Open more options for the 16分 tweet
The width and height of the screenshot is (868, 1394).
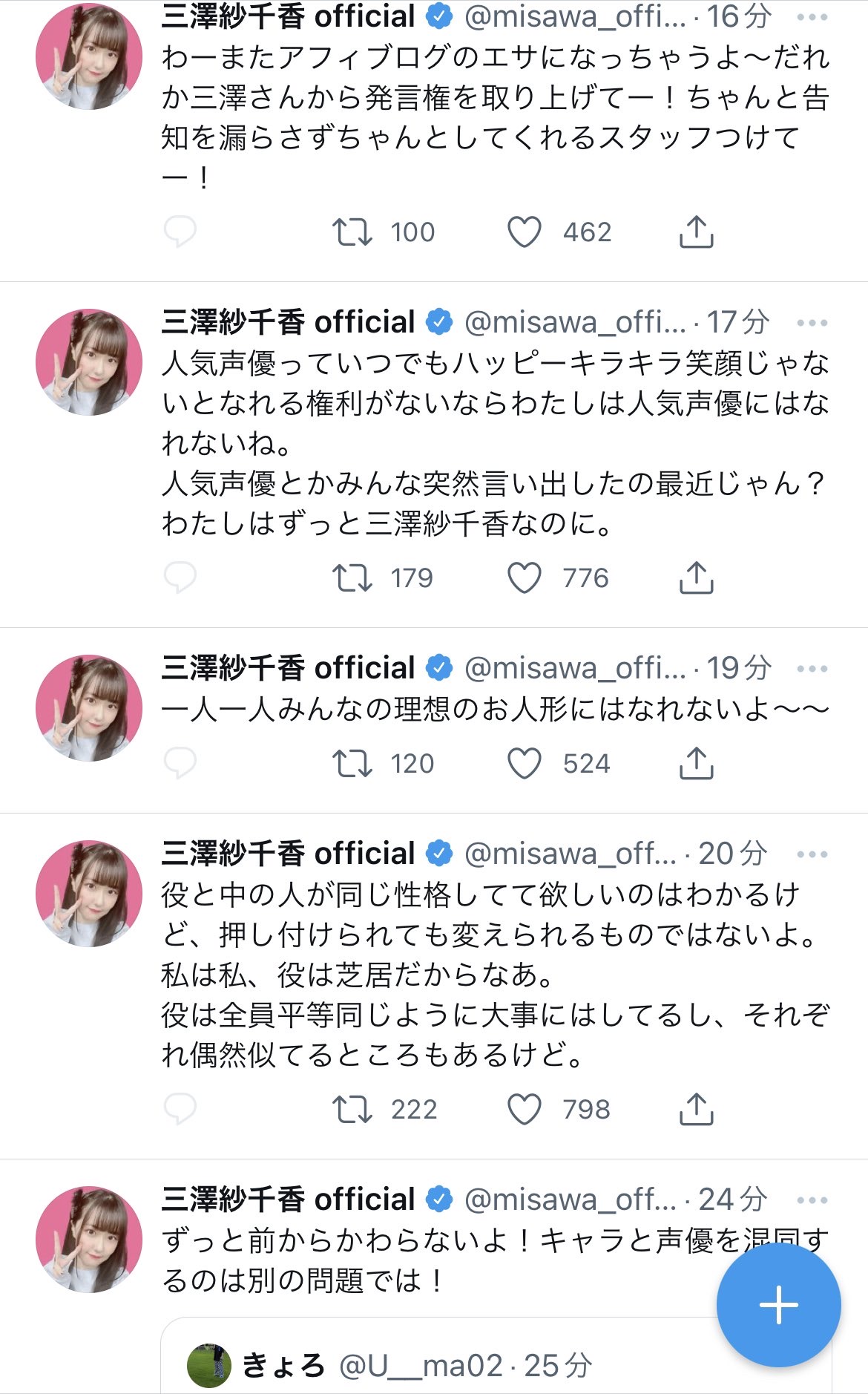[812, 17]
